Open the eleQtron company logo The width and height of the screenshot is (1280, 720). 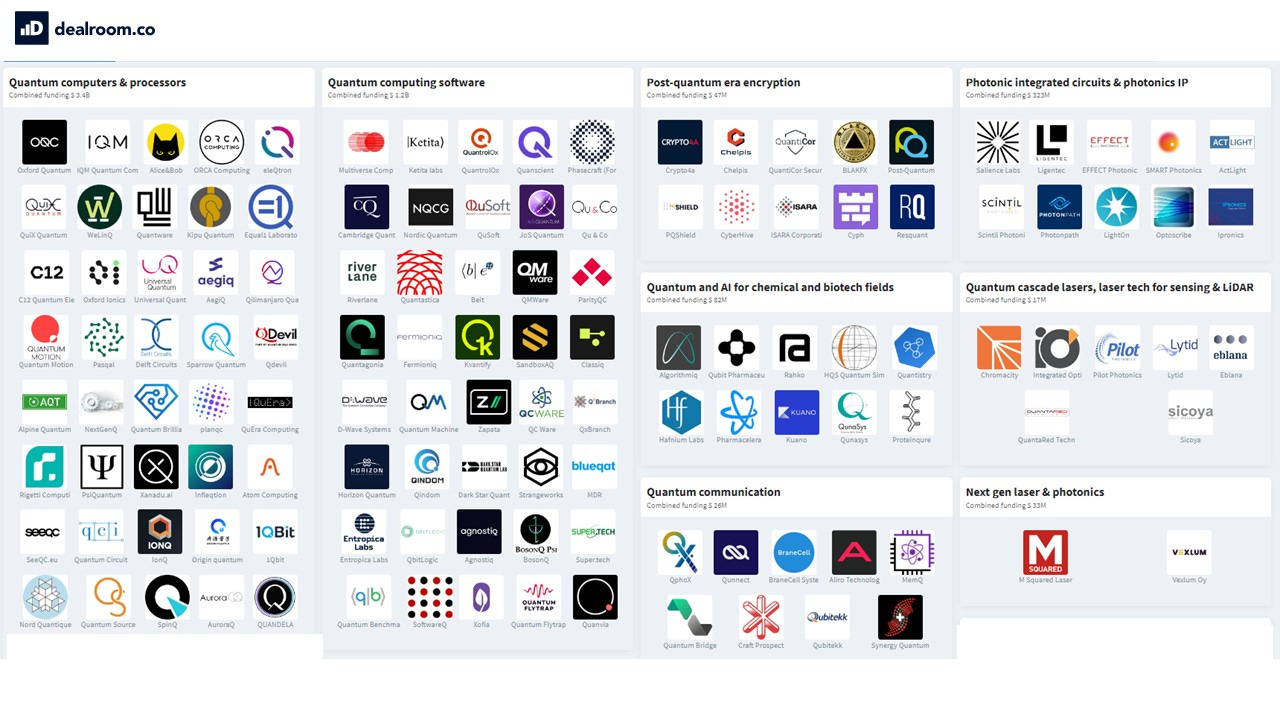[277, 142]
